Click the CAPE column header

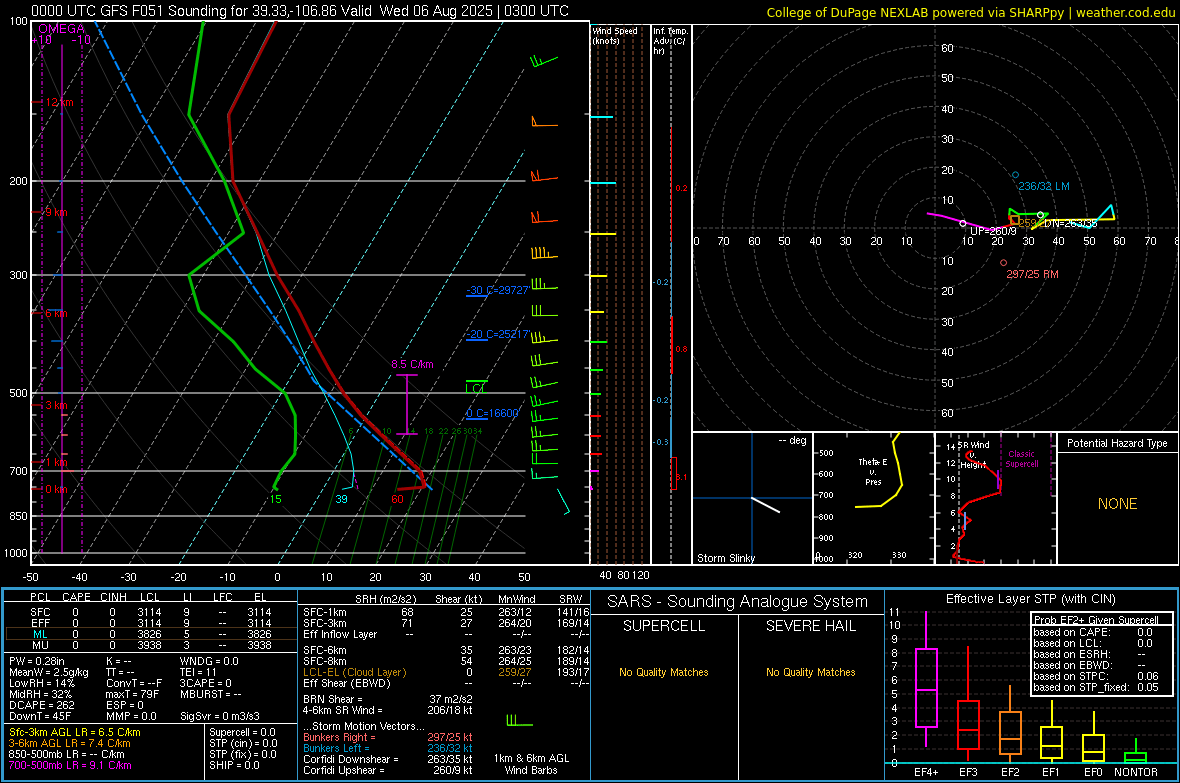click(76, 597)
